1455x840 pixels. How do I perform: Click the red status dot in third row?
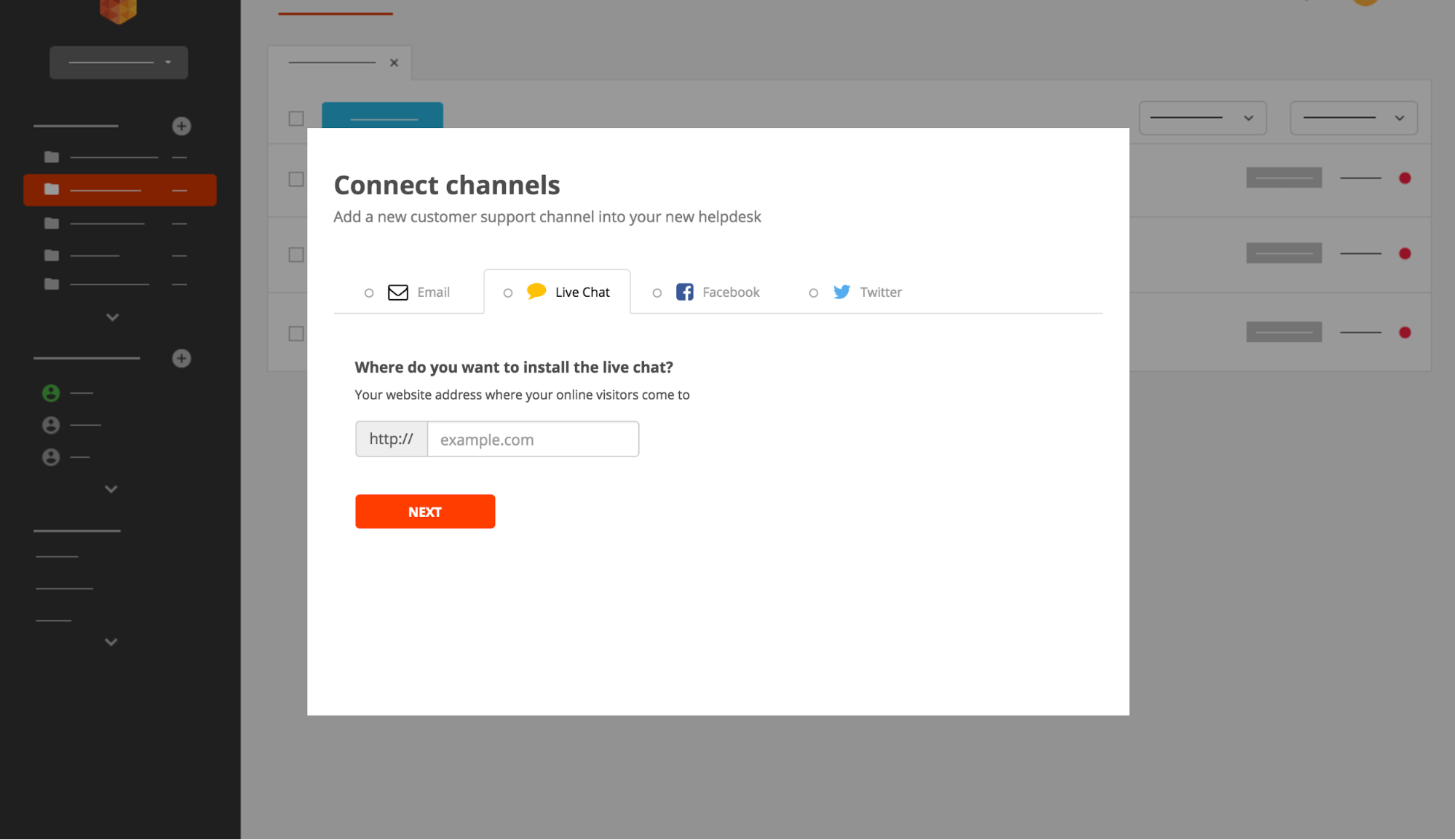click(x=1405, y=333)
